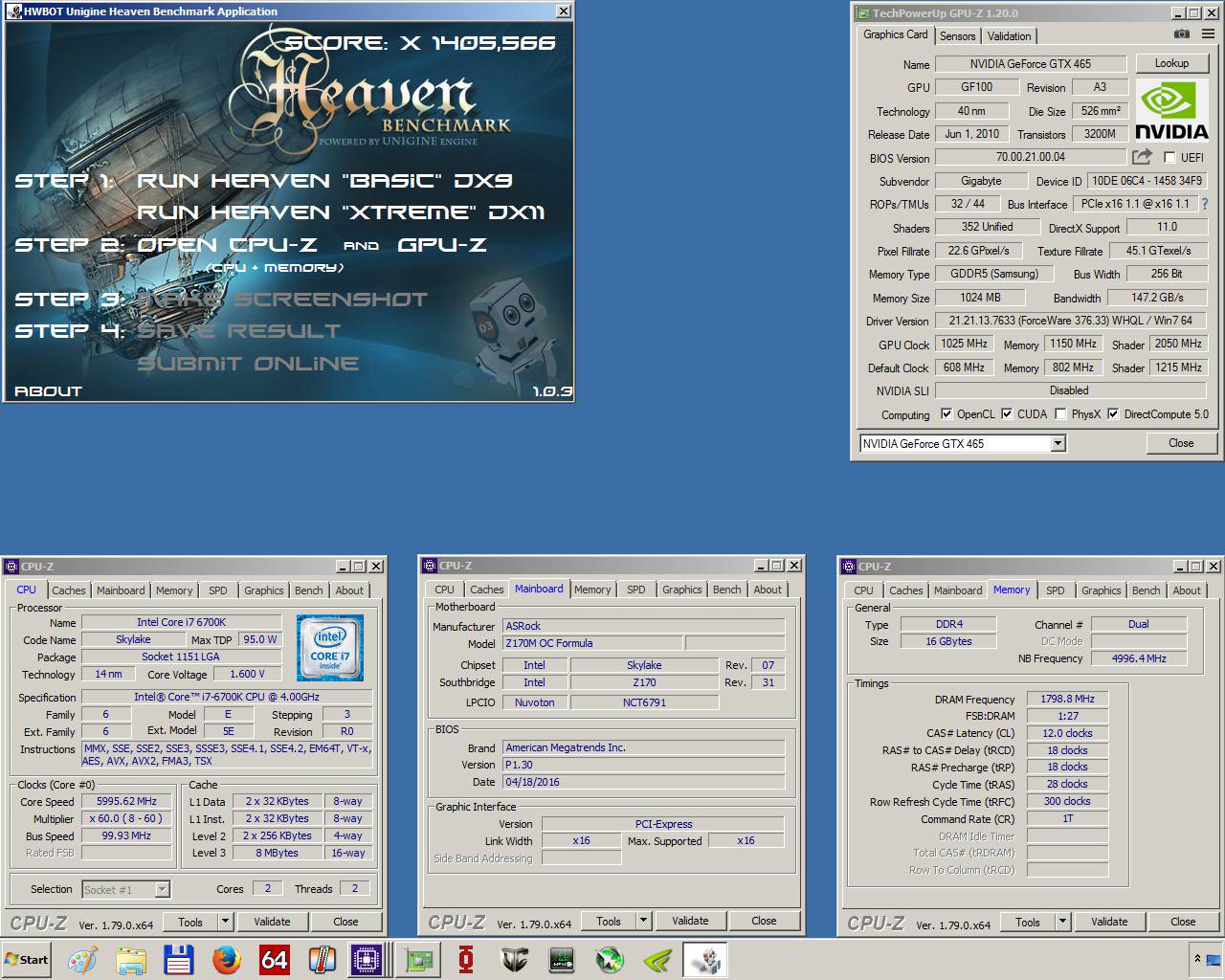The width and height of the screenshot is (1225, 980).
Task: Click Take Screenshot in Heaven step 3
Action: click(282, 299)
